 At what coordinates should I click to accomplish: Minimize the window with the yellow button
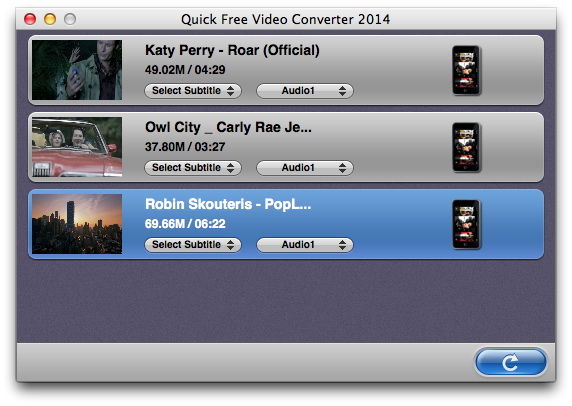(x=50, y=19)
